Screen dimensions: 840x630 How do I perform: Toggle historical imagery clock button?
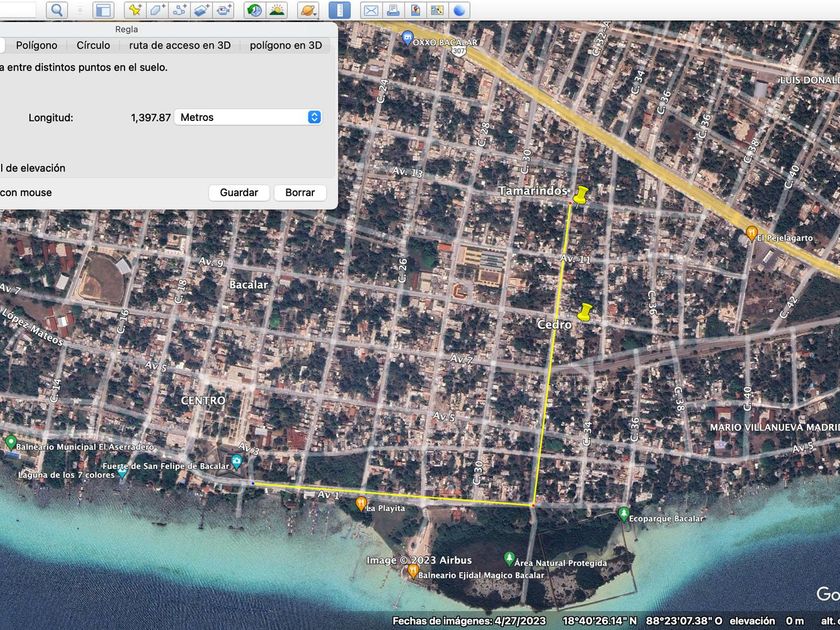[x=254, y=10]
